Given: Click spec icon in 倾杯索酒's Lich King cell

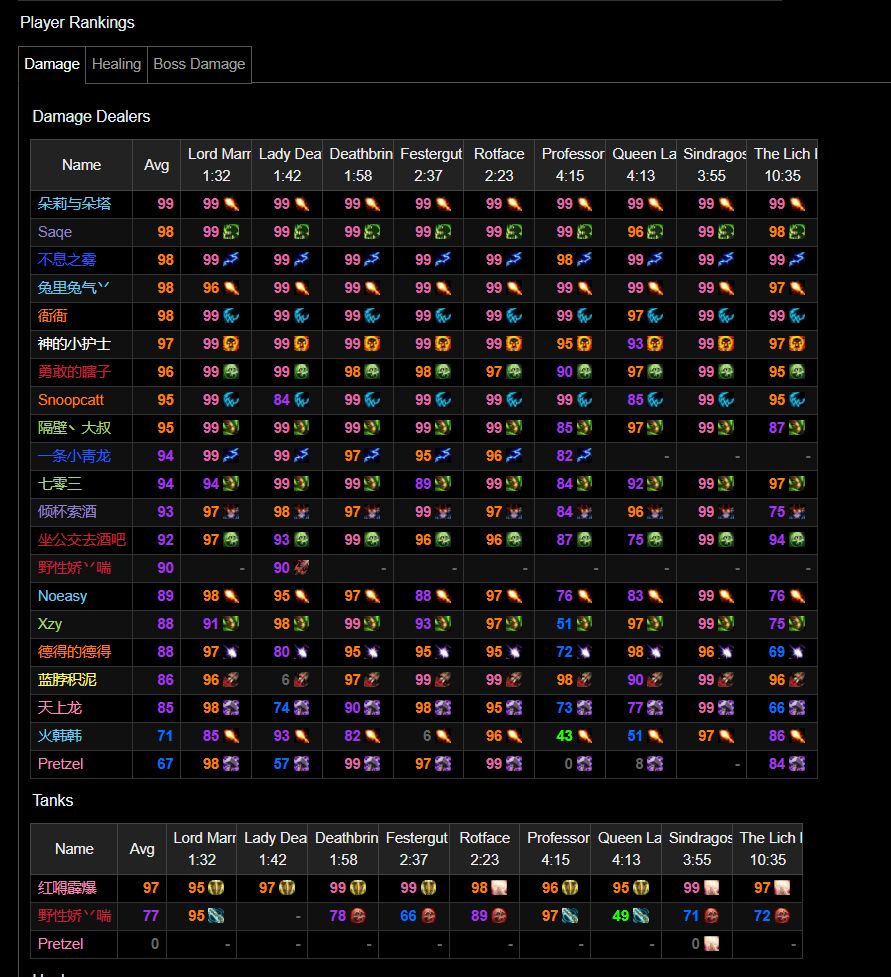Looking at the screenshot, I should (x=797, y=512).
